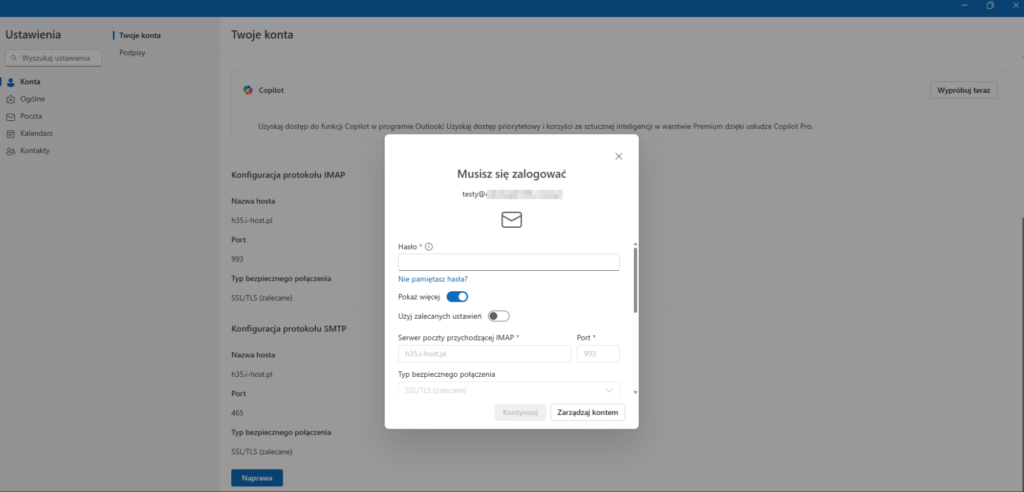Expand Typ bezpiecznego połączenia dropdown
Viewport: 1024px width, 492px height.
click(x=509, y=390)
